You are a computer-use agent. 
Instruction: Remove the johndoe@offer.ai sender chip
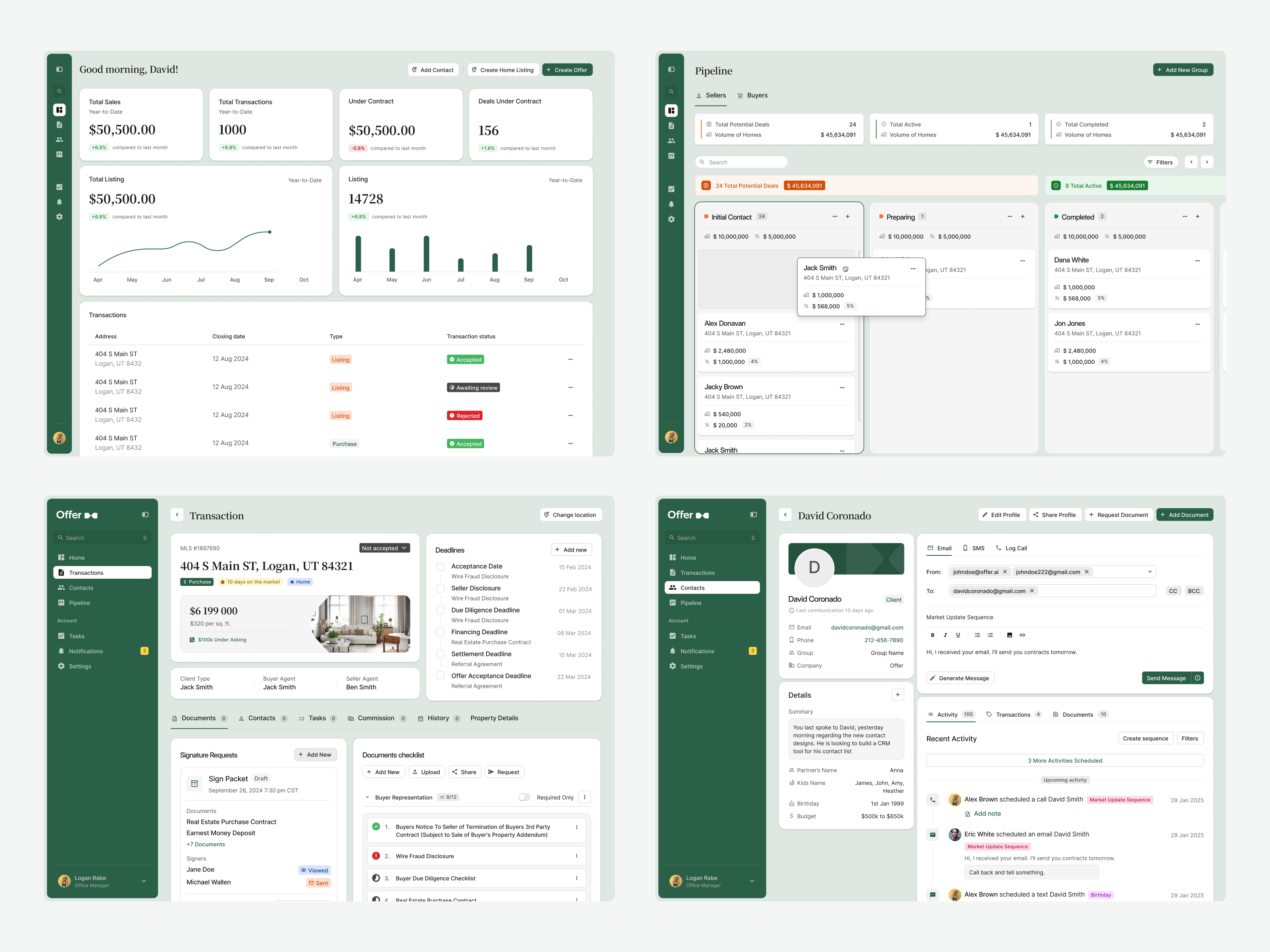1005,572
